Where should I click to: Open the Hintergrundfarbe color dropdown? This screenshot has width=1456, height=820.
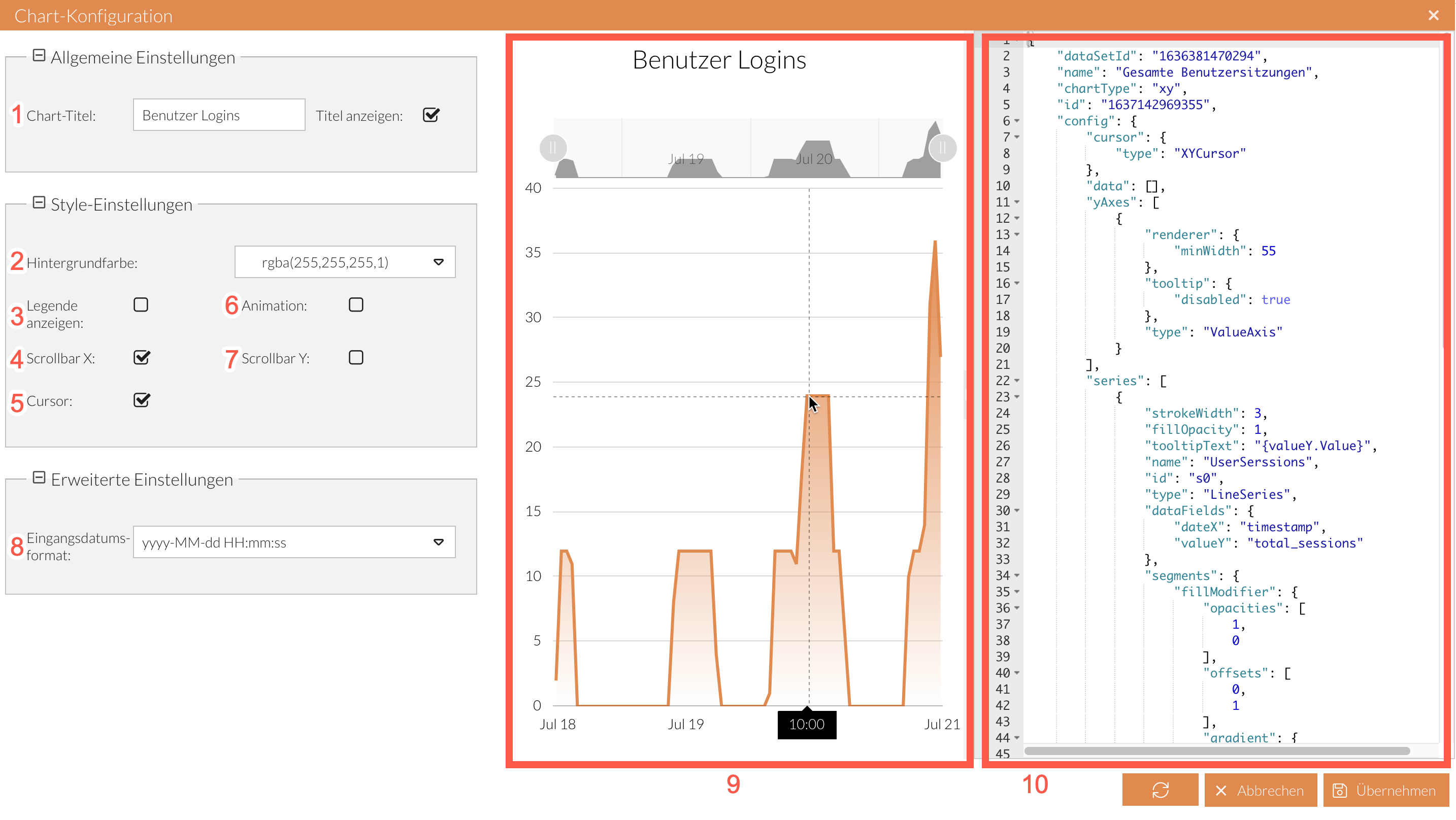[x=438, y=262]
